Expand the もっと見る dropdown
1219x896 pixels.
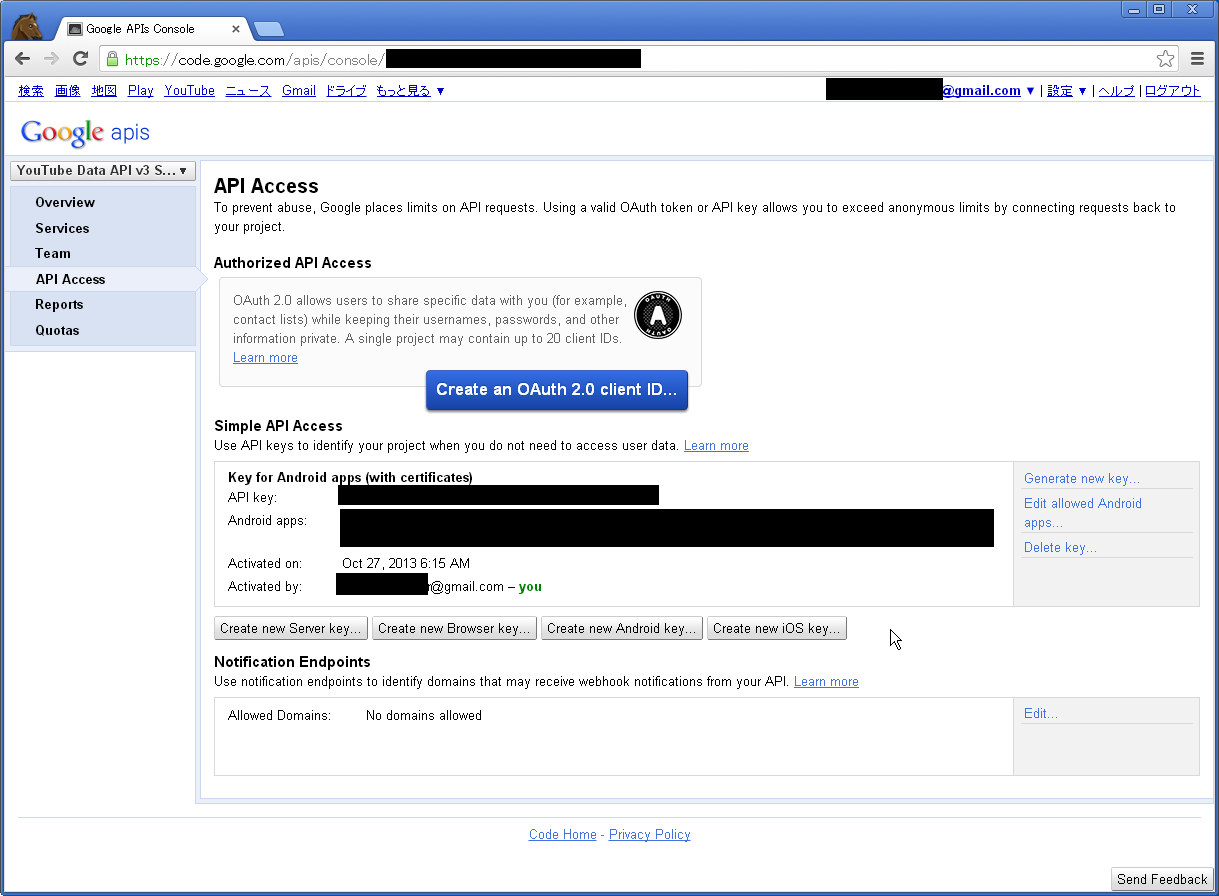click(410, 91)
